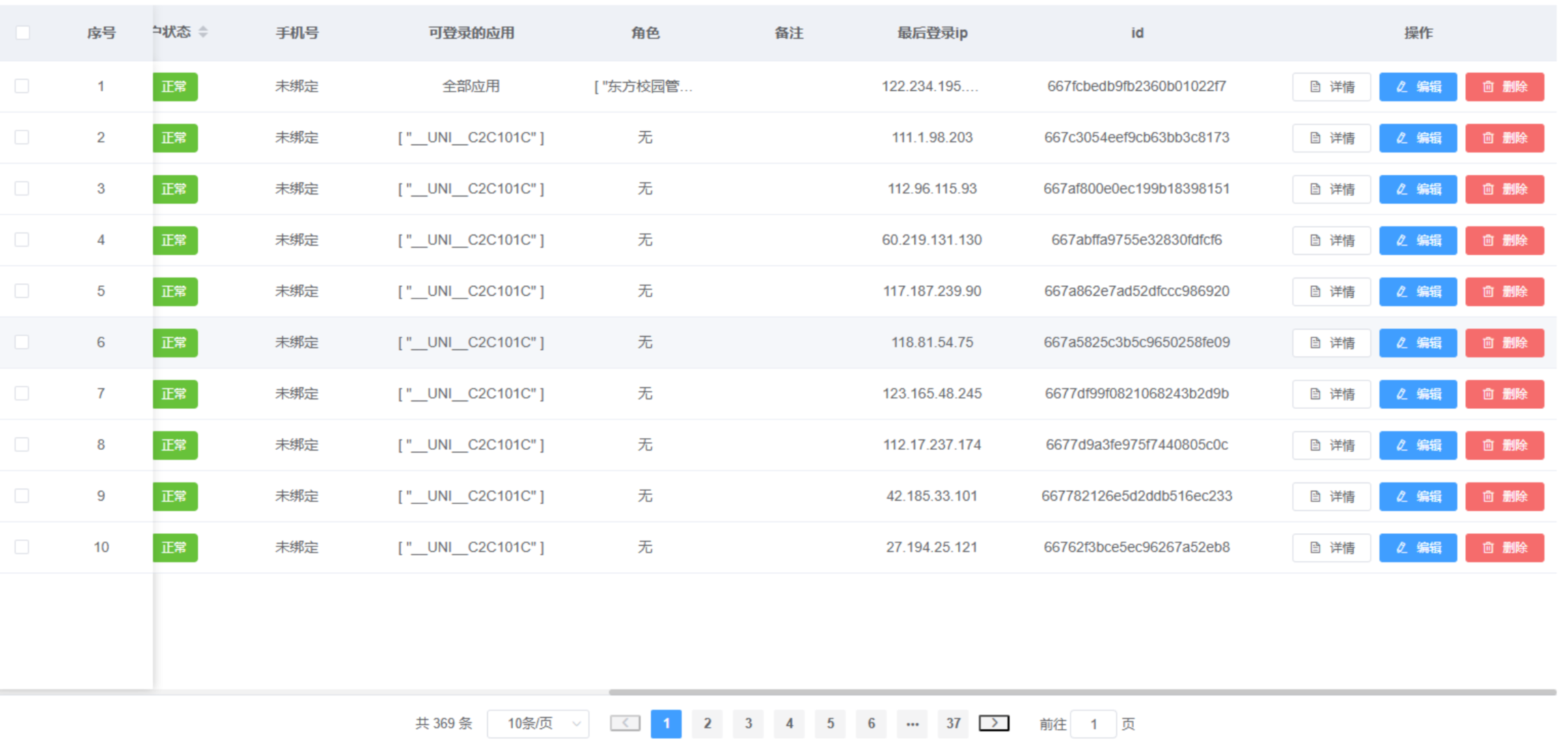Click id cell 667c3054eef9cb63bb3c8173
Image resolution: width=1568 pixels, height=748 pixels.
click(1136, 137)
